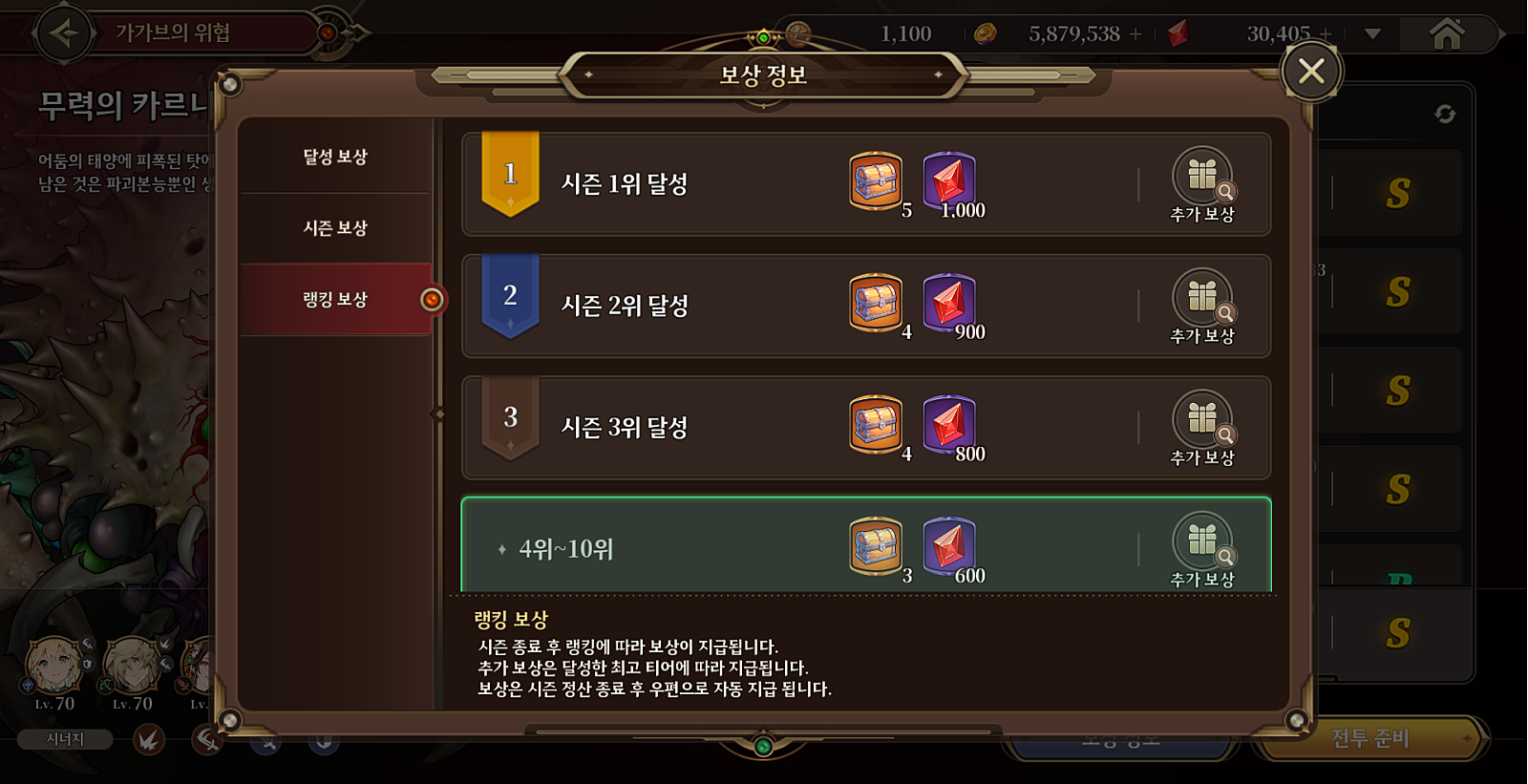The width and height of the screenshot is (1528, 784).
Task: Add gold with plus beside 5,879,538
Action: coord(1135,34)
